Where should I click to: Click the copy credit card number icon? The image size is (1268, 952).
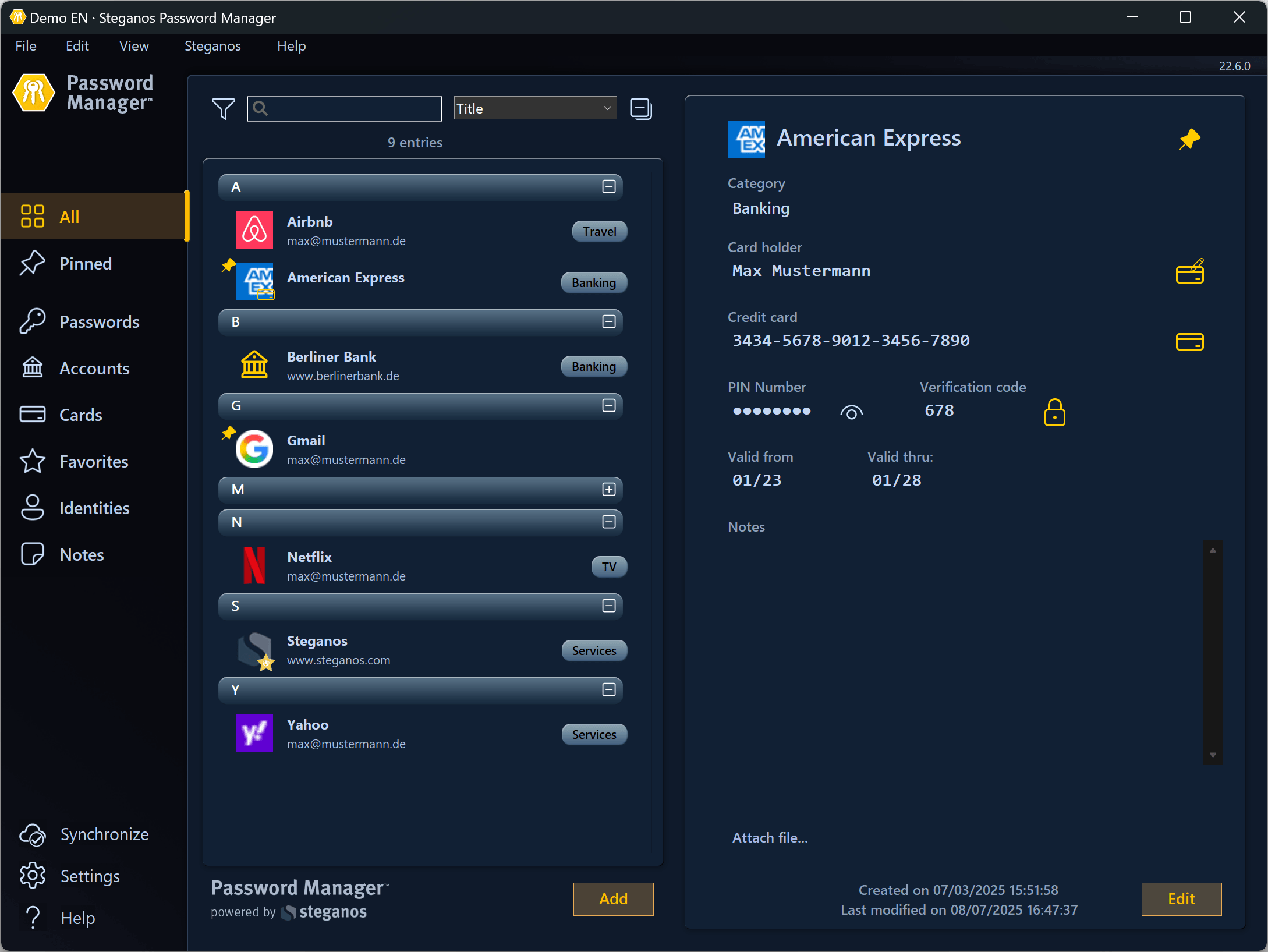(x=1191, y=342)
